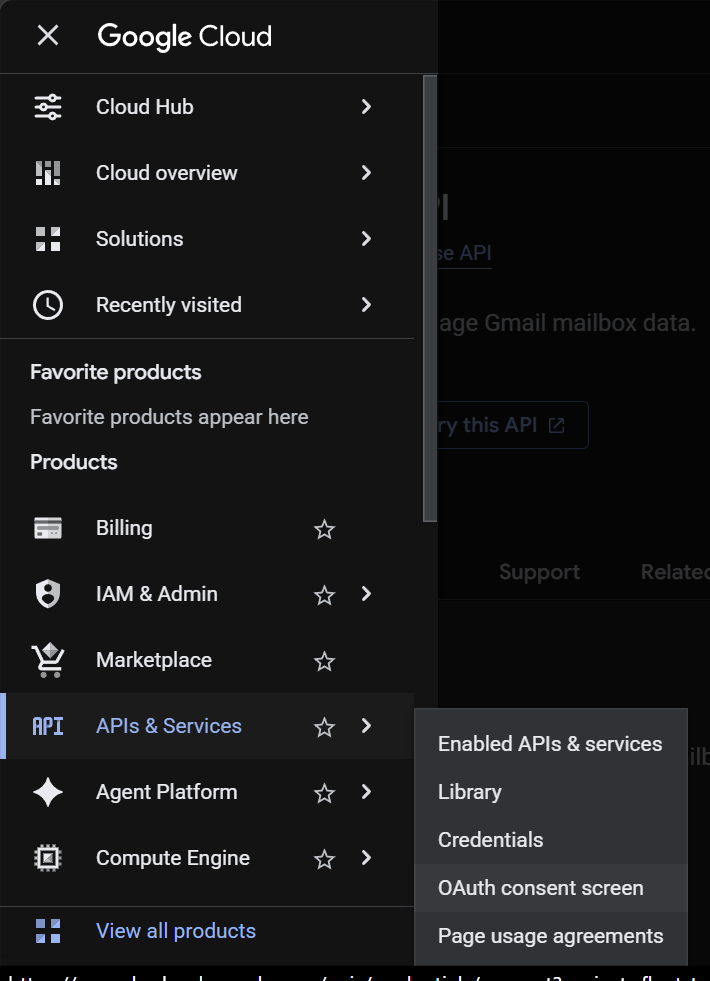710x981 pixels.
Task: Click the 'Favorite products' heading text
Action: point(116,372)
